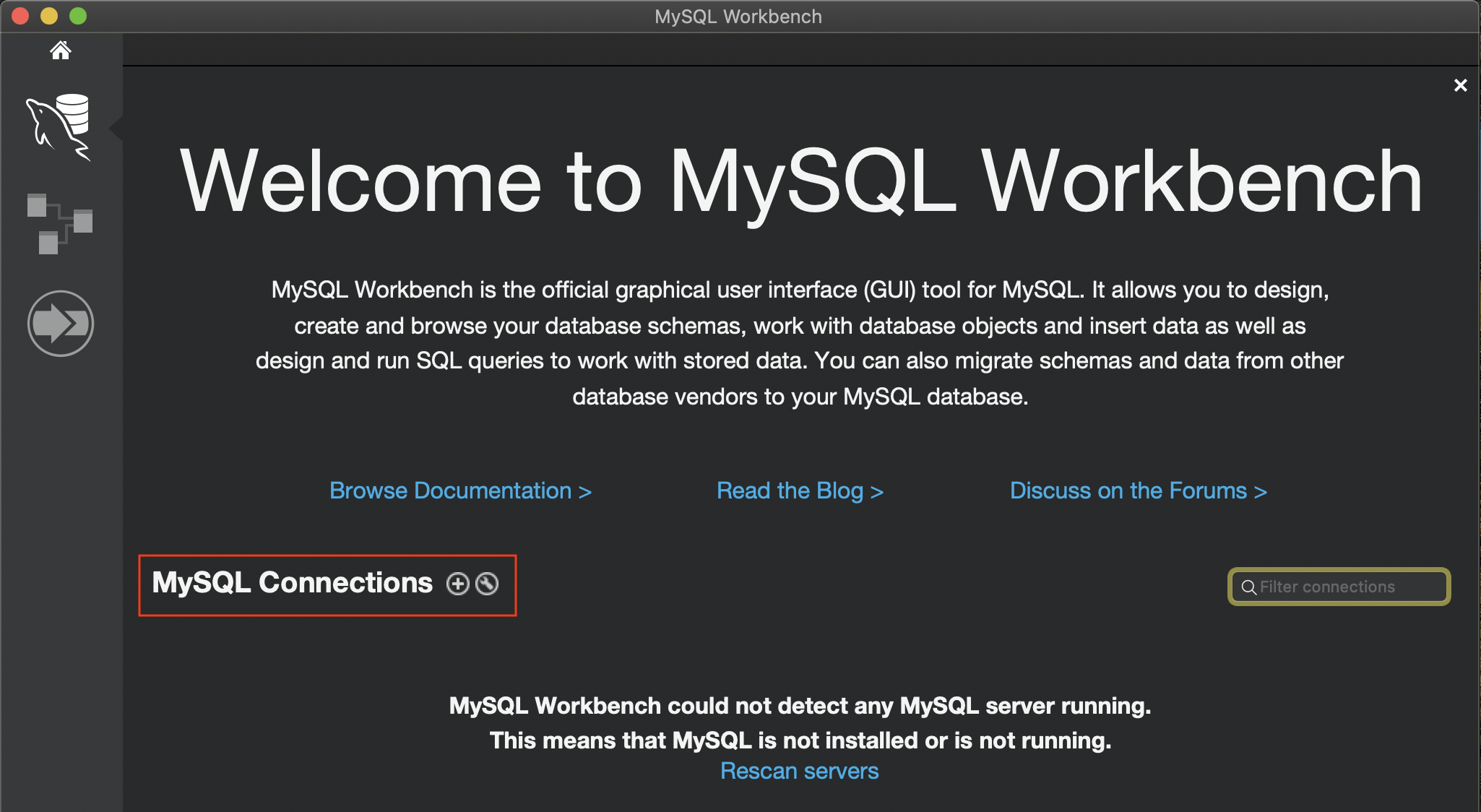This screenshot has width=1481, height=812.
Task: Open Read the Blog link
Action: pos(800,491)
